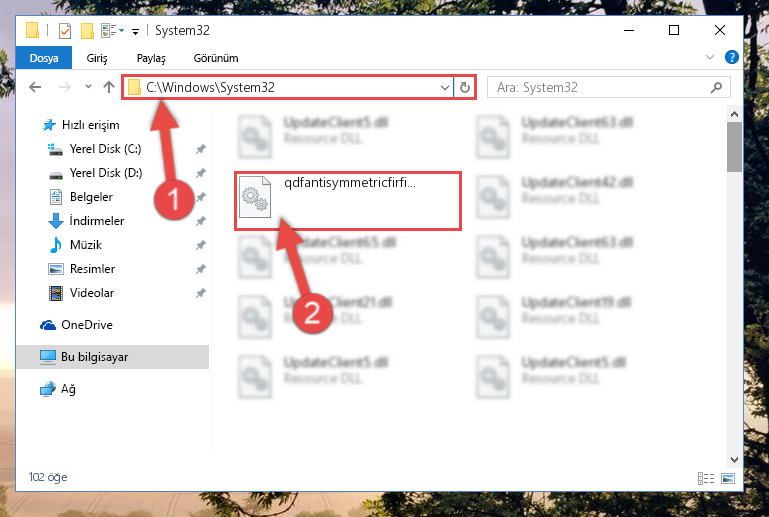The width and height of the screenshot is (769, 517).
Task: Click the scrollbar up arrow
Action: point(734,114)
